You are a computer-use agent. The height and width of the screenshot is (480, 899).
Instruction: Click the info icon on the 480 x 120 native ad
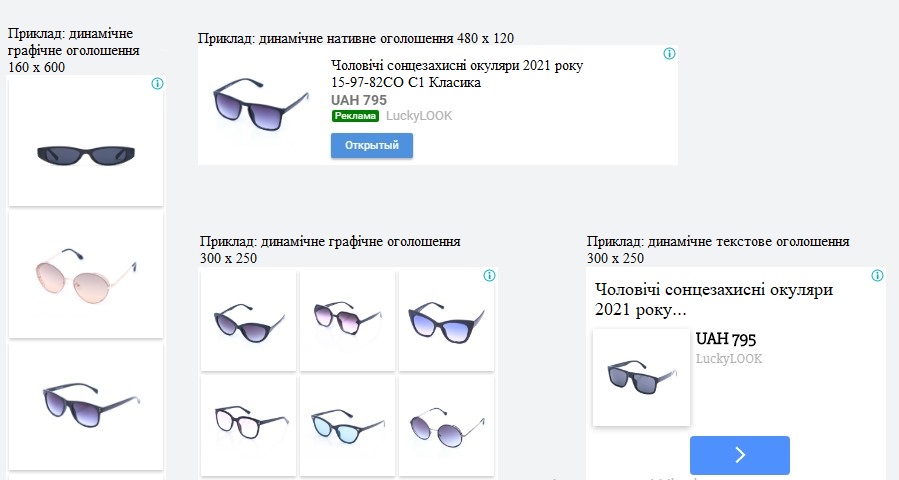pyautogui.click(x=669, y=53)
